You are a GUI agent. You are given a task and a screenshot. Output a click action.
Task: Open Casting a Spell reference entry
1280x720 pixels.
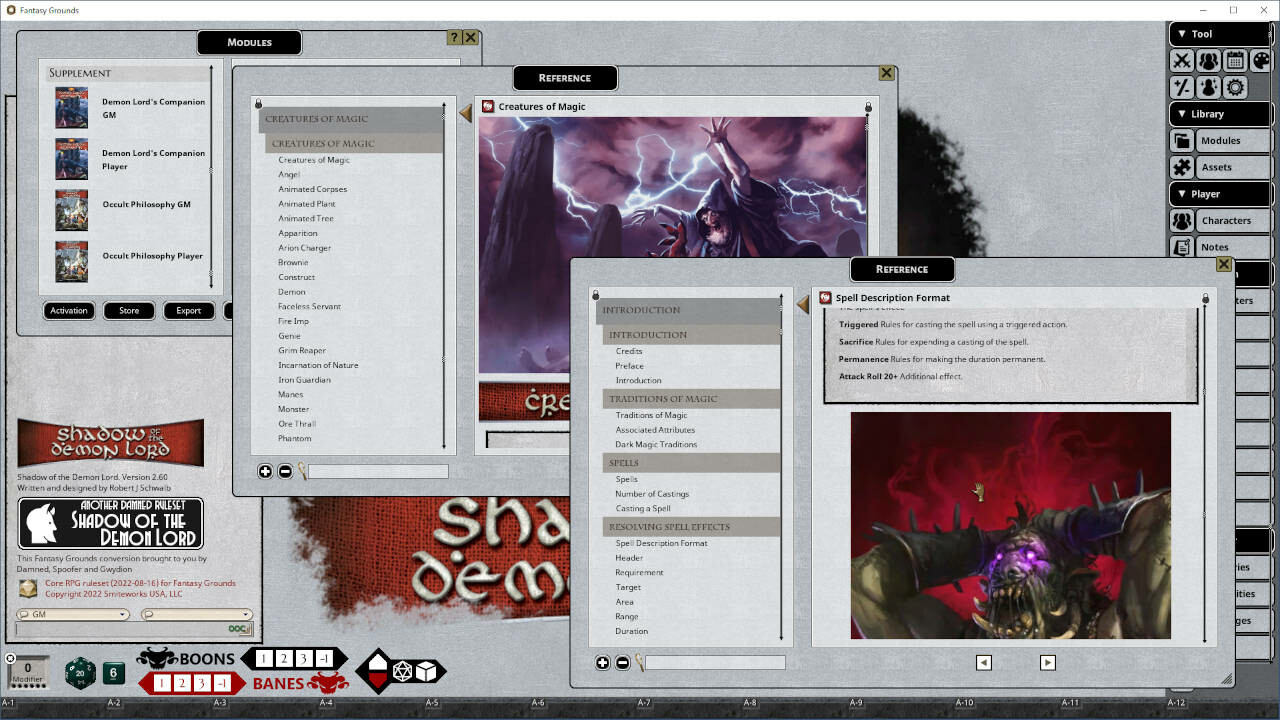tap(643, 508)
